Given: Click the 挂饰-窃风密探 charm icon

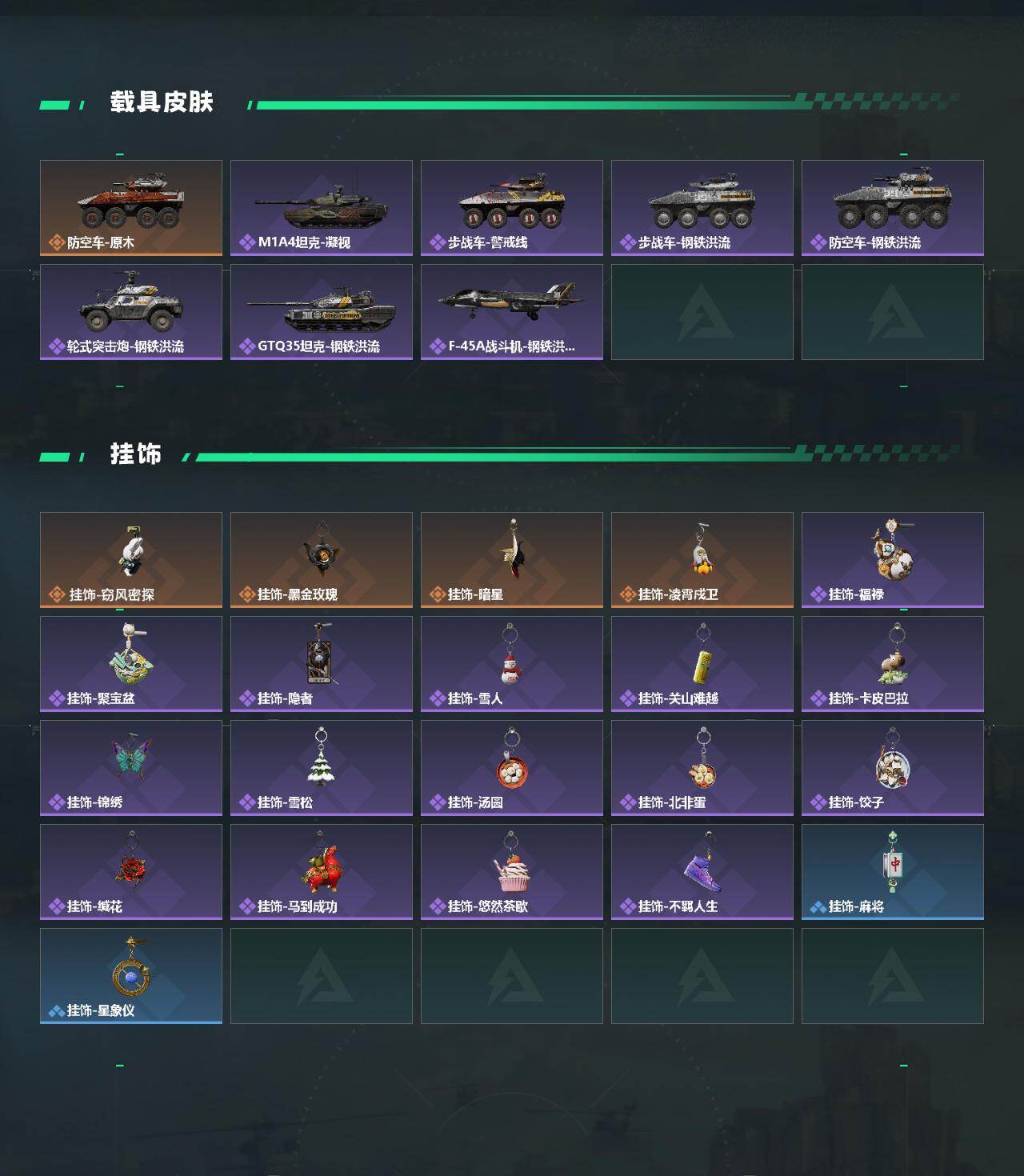Looking at the screenshot, I should pos(131,552).
